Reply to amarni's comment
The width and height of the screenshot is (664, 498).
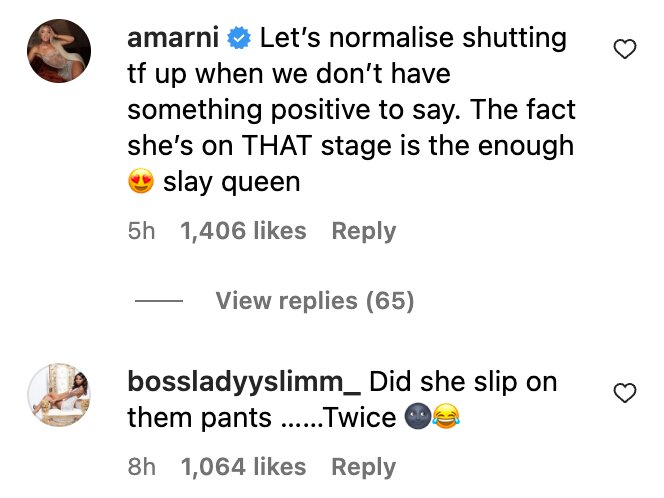[x=363, y=231]
